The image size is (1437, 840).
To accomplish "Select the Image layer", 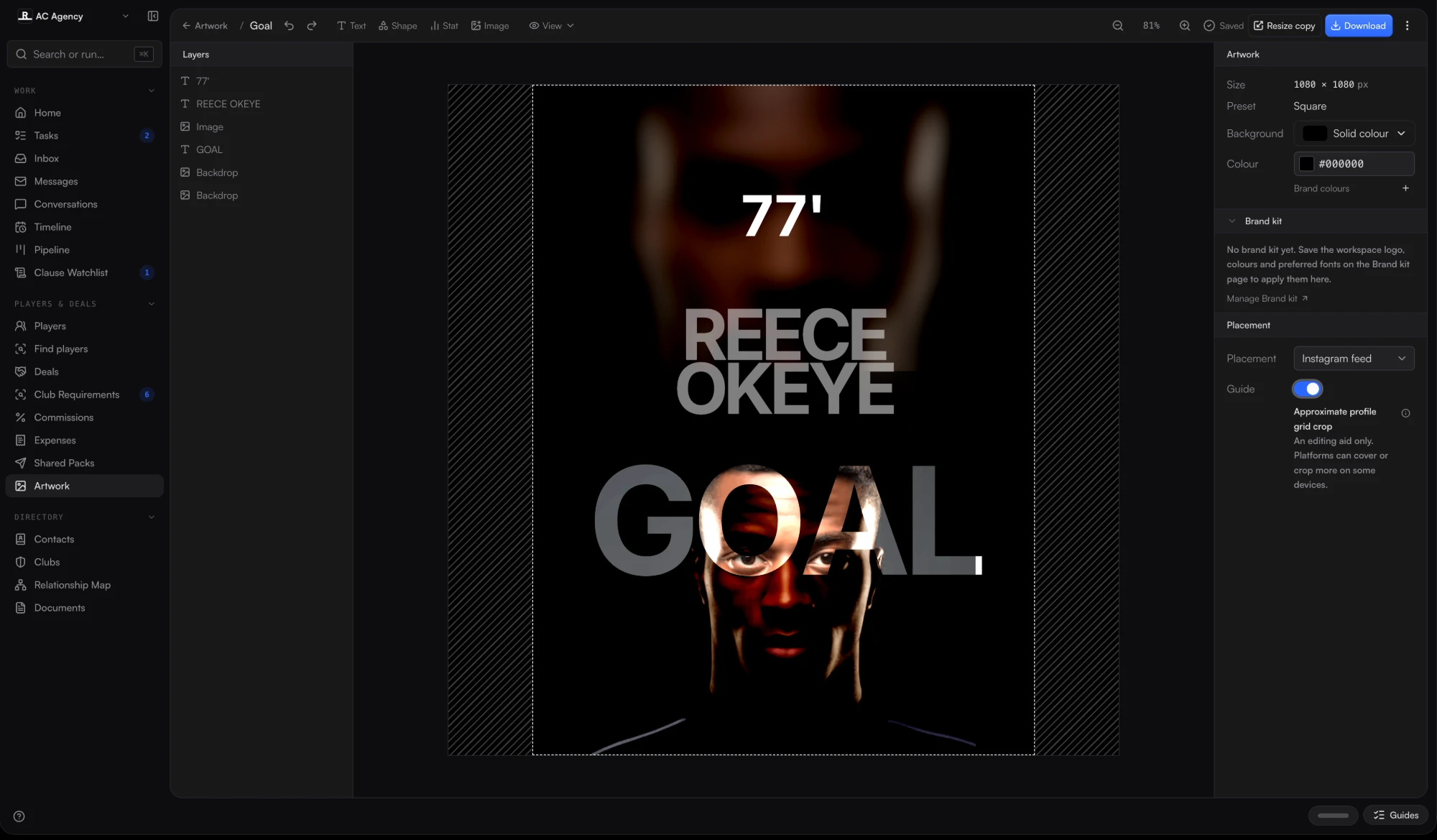I will coord(262,127).
